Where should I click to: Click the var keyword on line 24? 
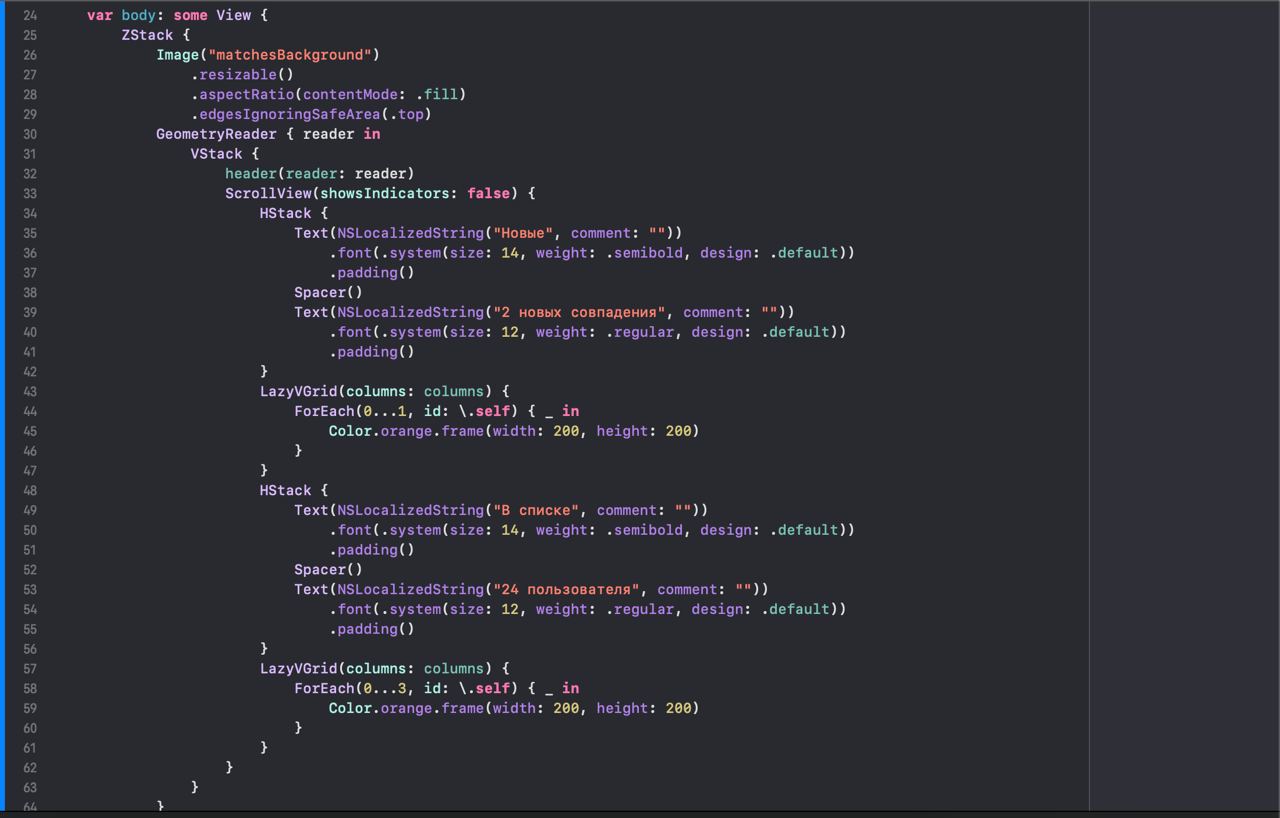click(100, 15)
